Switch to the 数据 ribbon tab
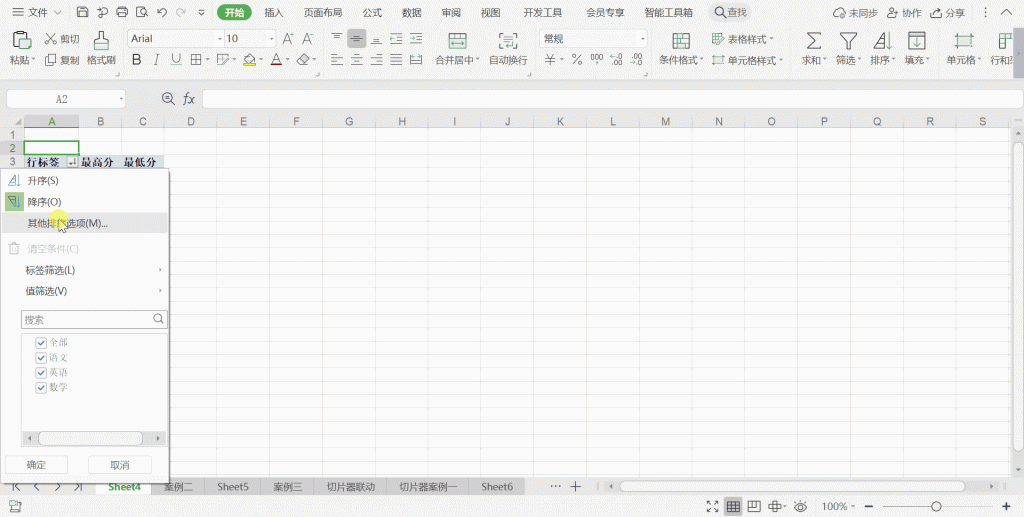The image size is (1024, 517). pyautogui.click(x=411, y=12)
